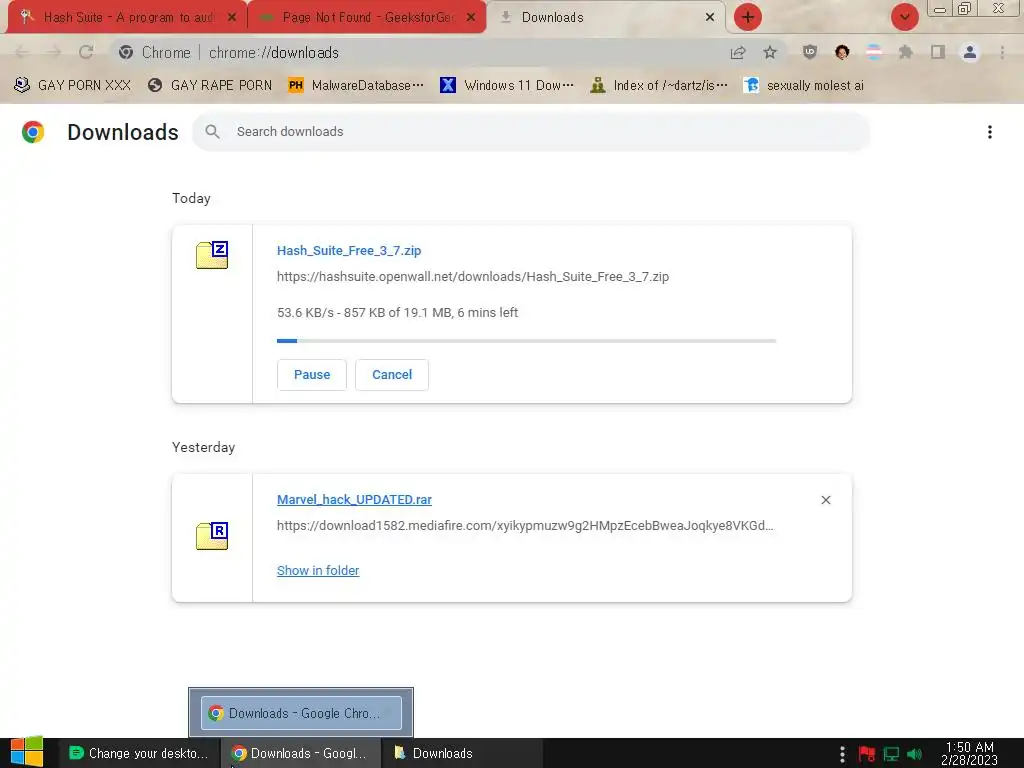Bookmark this page with the star icon
Viewport: 1024px width, 768px height.
770,52
